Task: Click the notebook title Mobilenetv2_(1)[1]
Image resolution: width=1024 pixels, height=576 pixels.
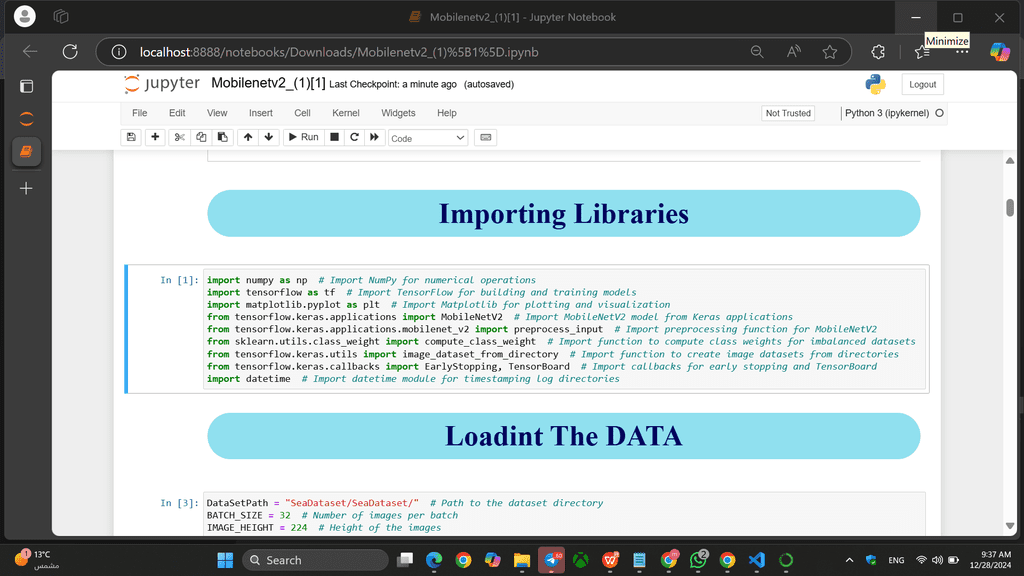Action: coord(268,84)
